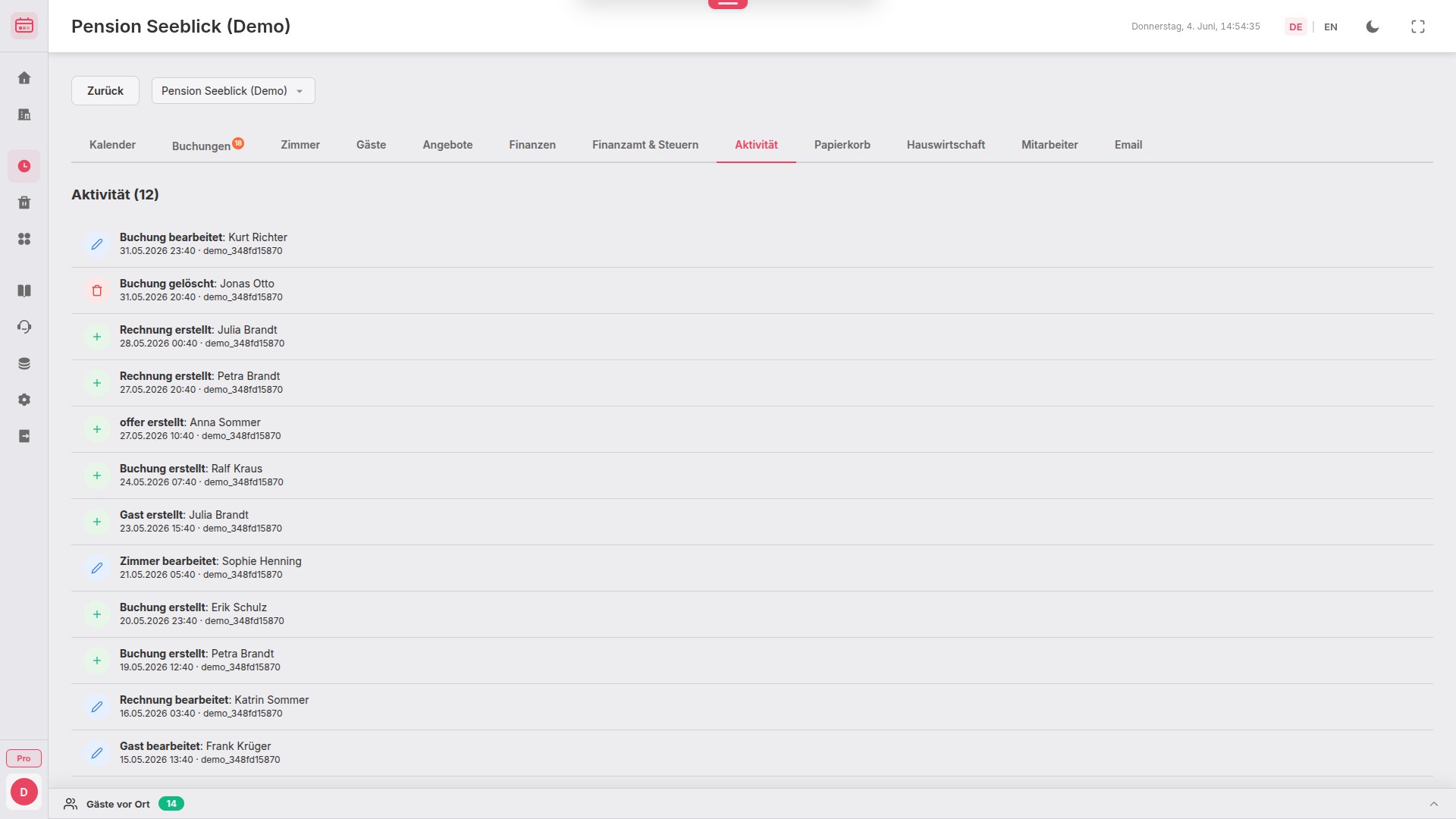Switch to the Kalender tab
The height and width of the screenshot is (819, 1456).
(112, 145)
